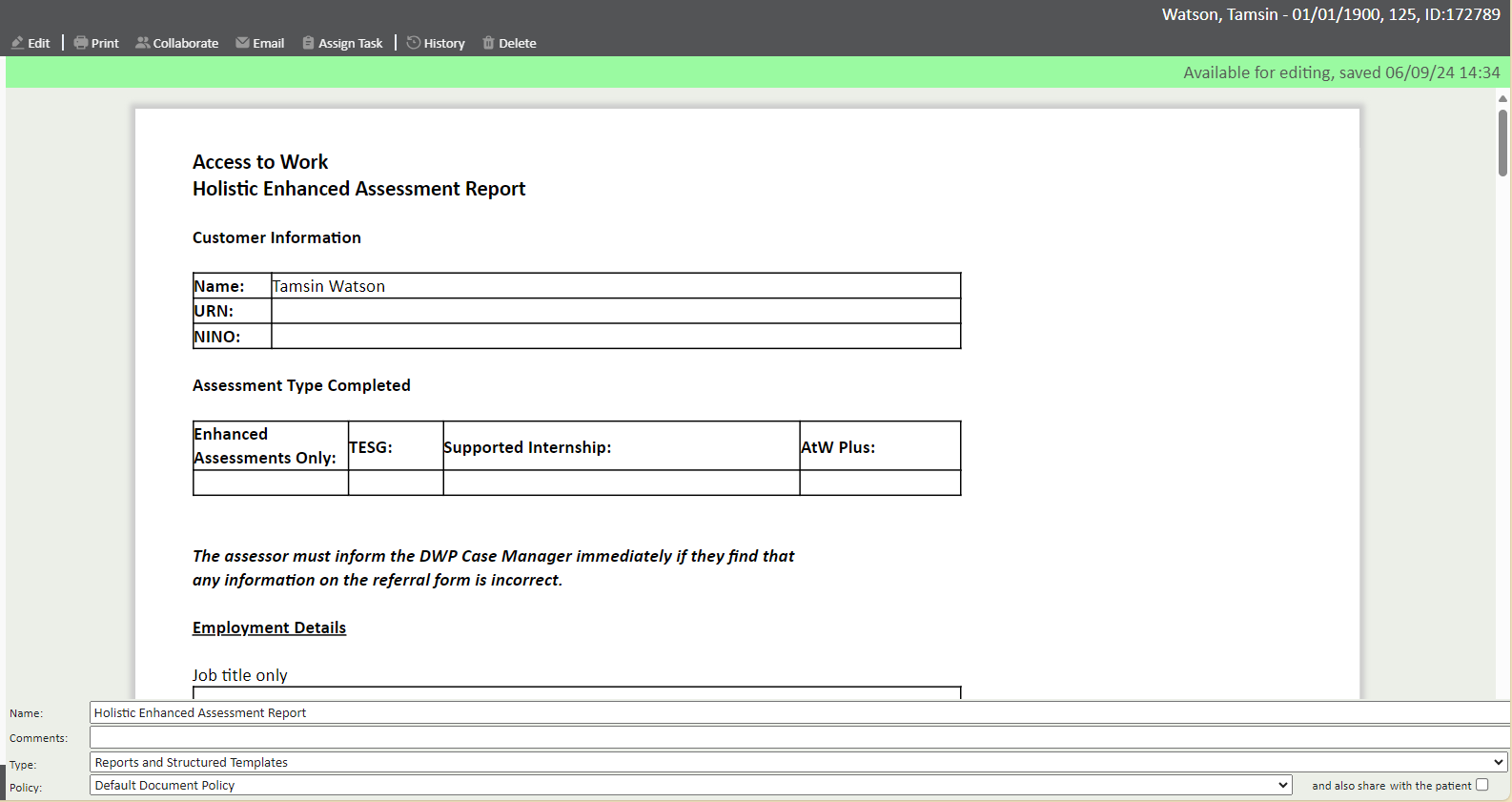The height and width of the screenshot is (802, 1512).
Task: Click the Delete trash icon
Action: pos(488,43)
